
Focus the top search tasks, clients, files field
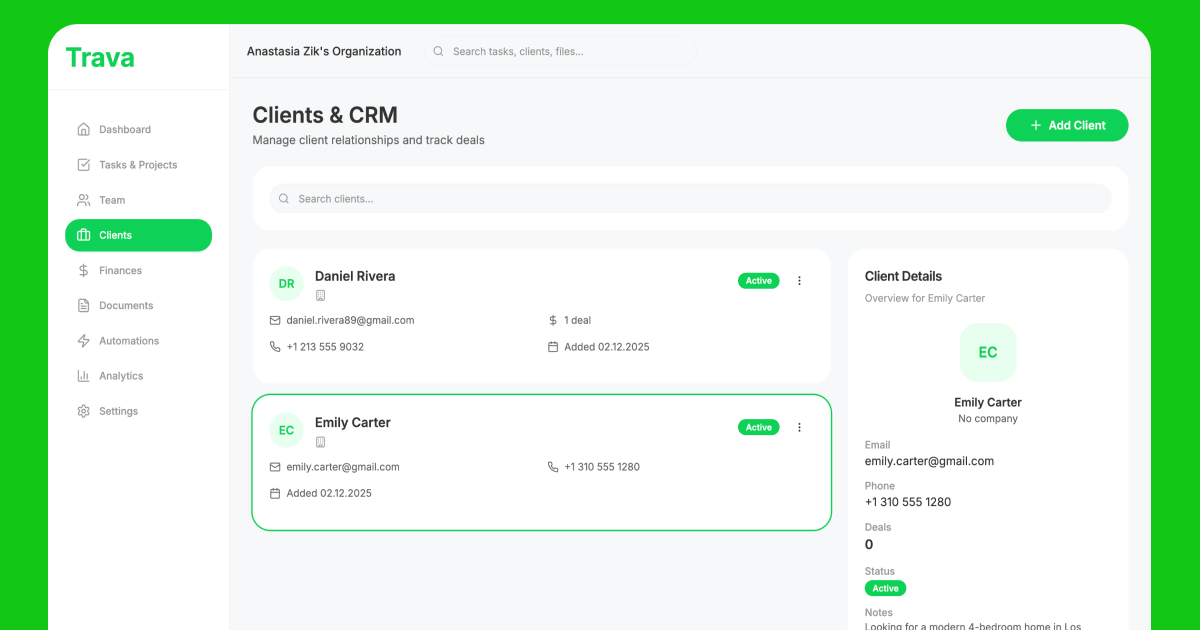[560, 51]
